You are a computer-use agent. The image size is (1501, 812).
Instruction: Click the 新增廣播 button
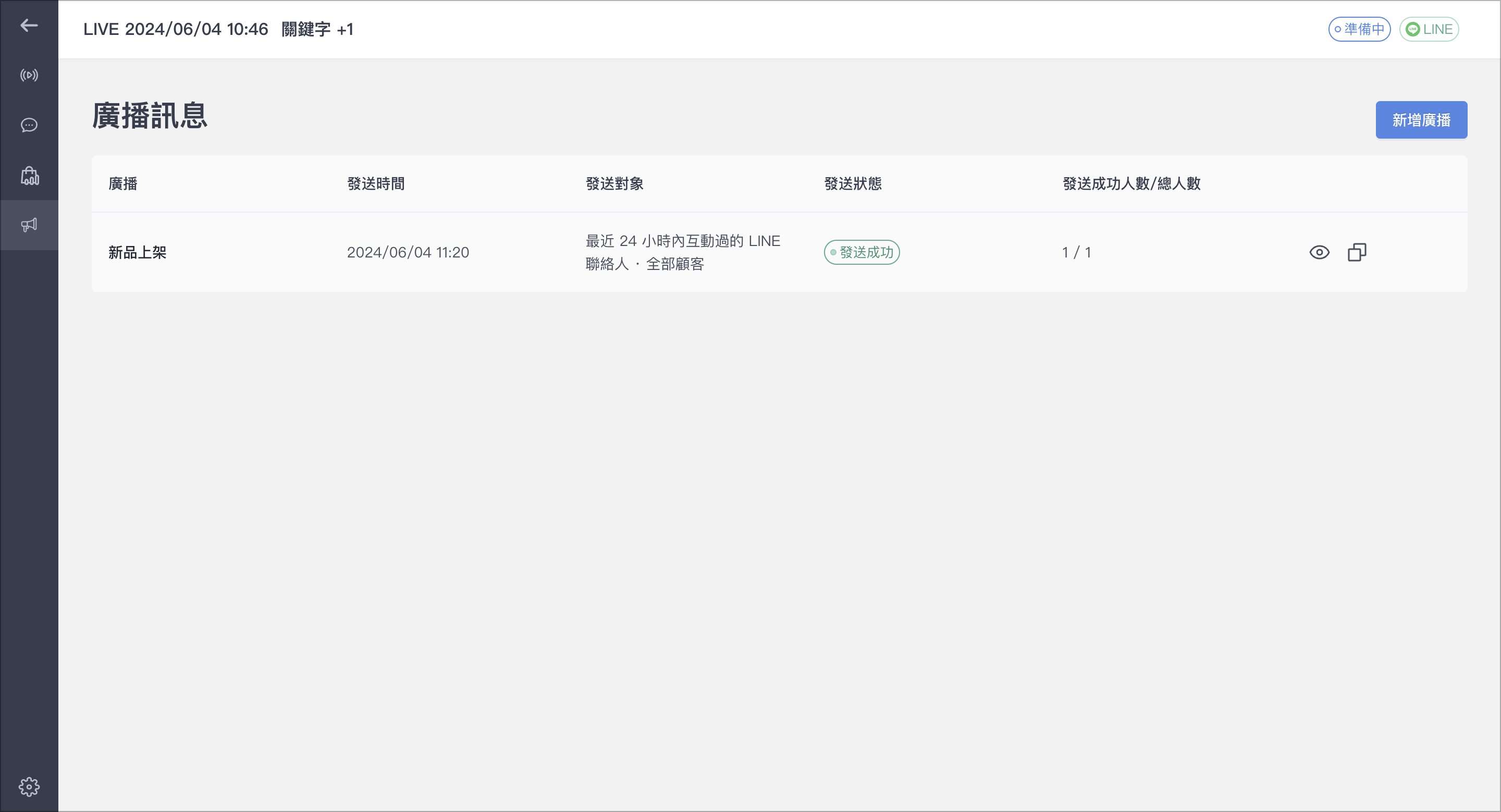pyautogui.click(x=1421, y=120)
